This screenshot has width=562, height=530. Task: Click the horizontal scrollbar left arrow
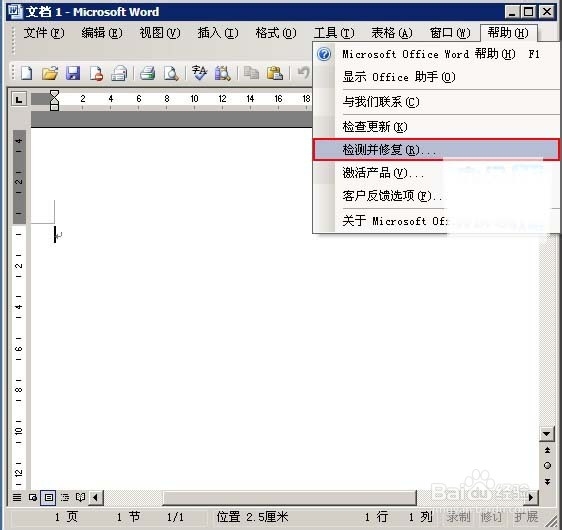(x=95, y=497)
